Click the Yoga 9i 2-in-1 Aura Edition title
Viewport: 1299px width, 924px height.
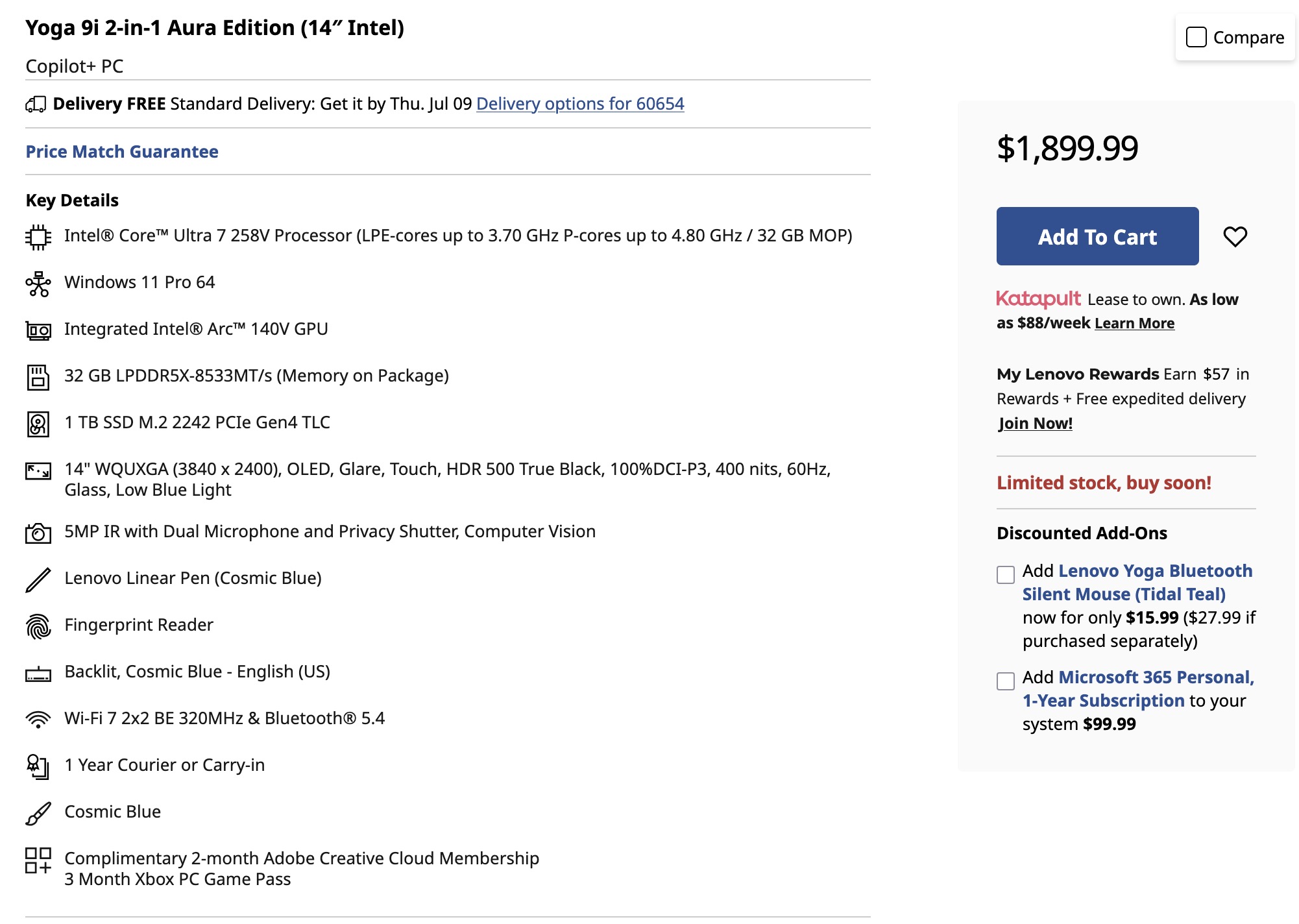[215, 28]
